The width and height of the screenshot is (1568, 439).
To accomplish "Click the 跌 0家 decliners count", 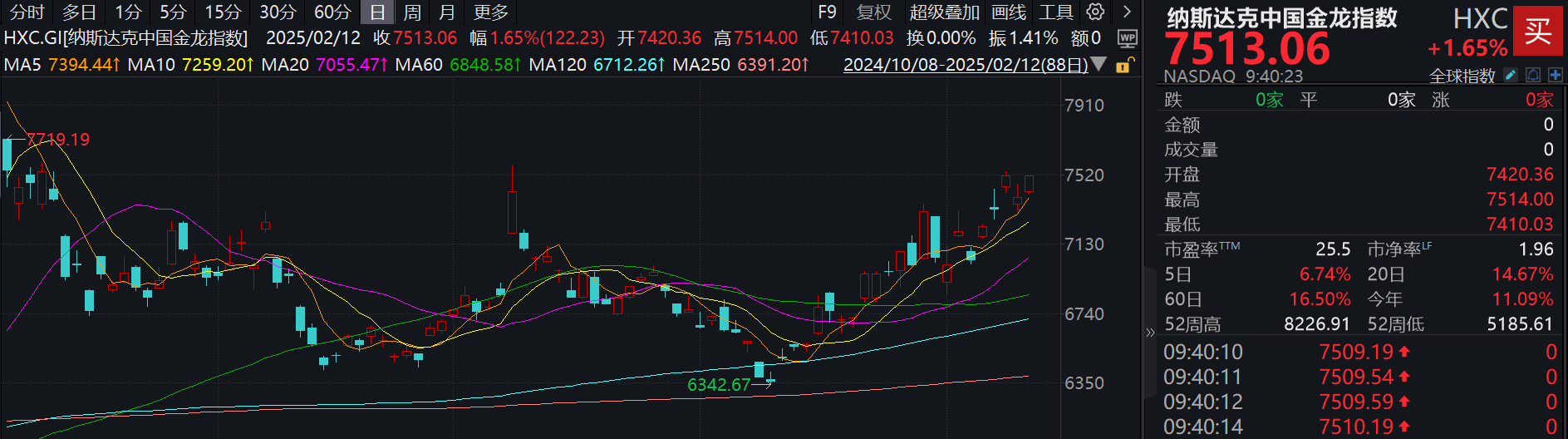I will (1269, 100).
